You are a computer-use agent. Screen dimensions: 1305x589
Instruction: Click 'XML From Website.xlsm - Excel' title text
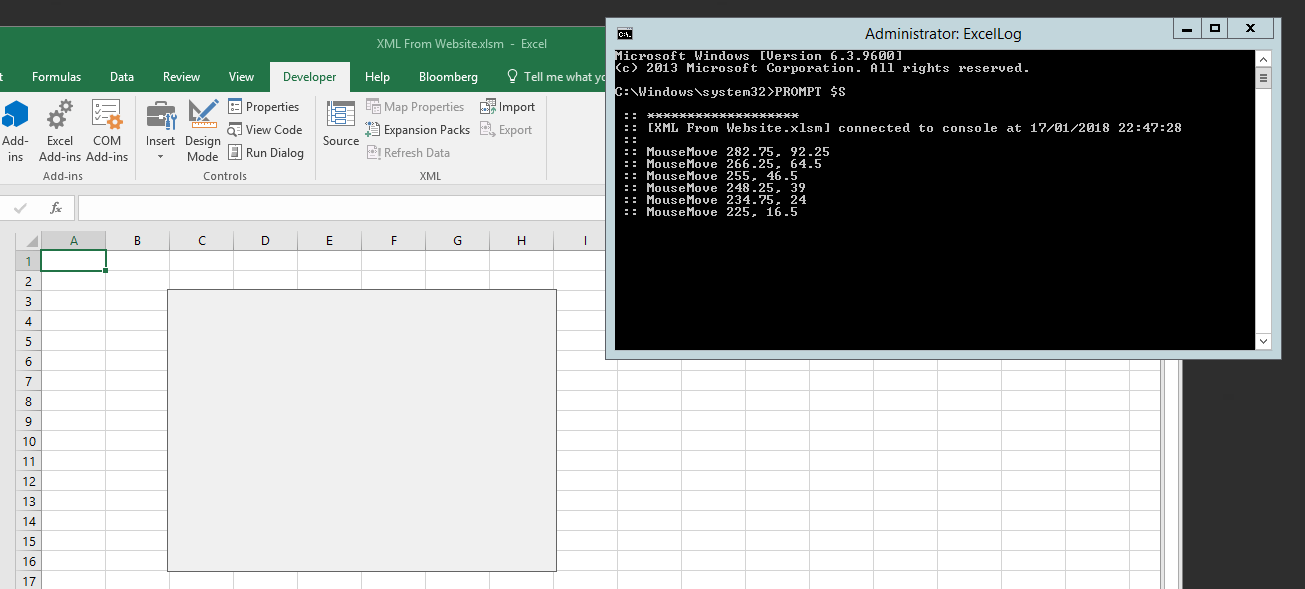click(x=462, y=44)
